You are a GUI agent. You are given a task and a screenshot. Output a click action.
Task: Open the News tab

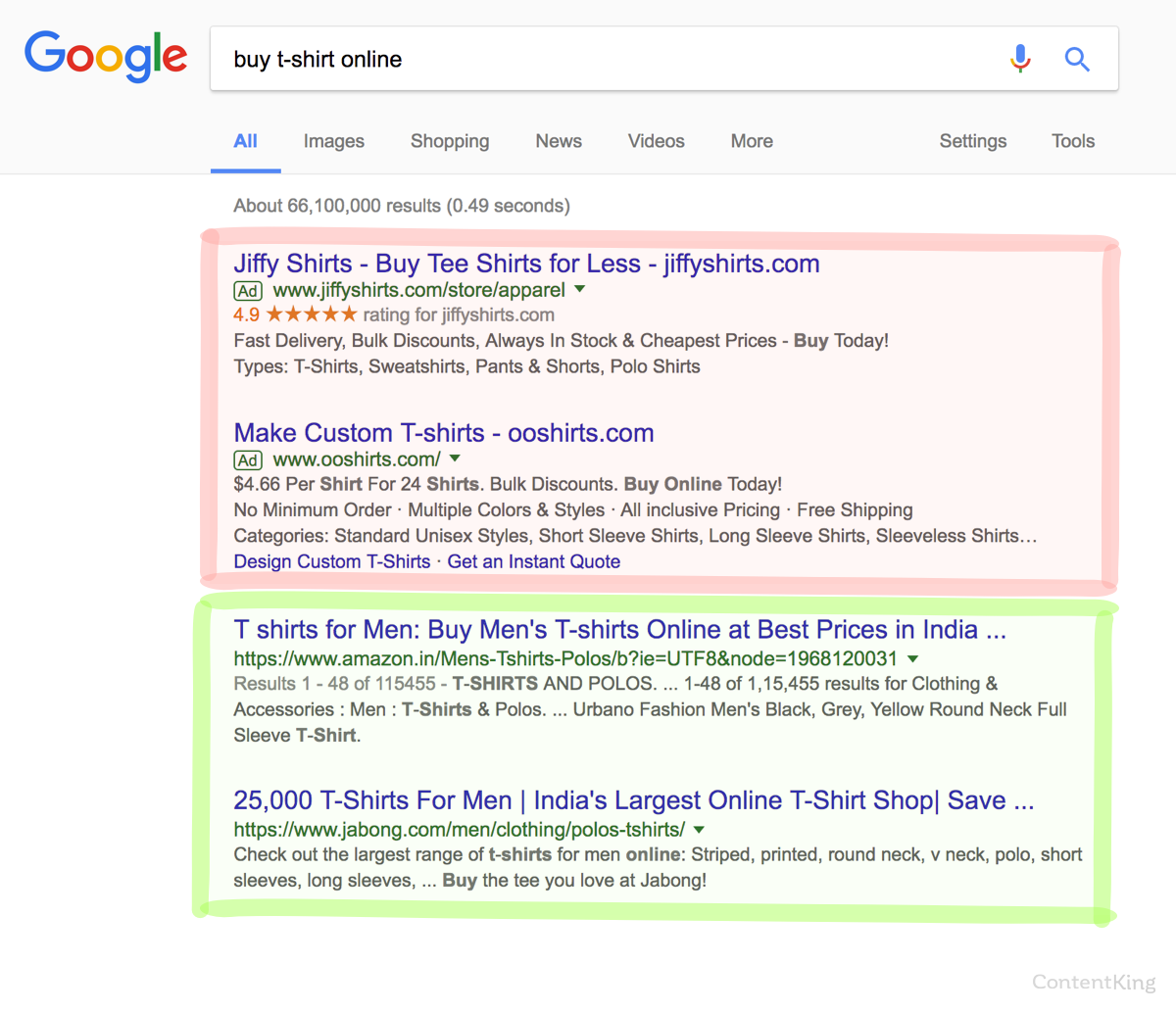(559, 141)
